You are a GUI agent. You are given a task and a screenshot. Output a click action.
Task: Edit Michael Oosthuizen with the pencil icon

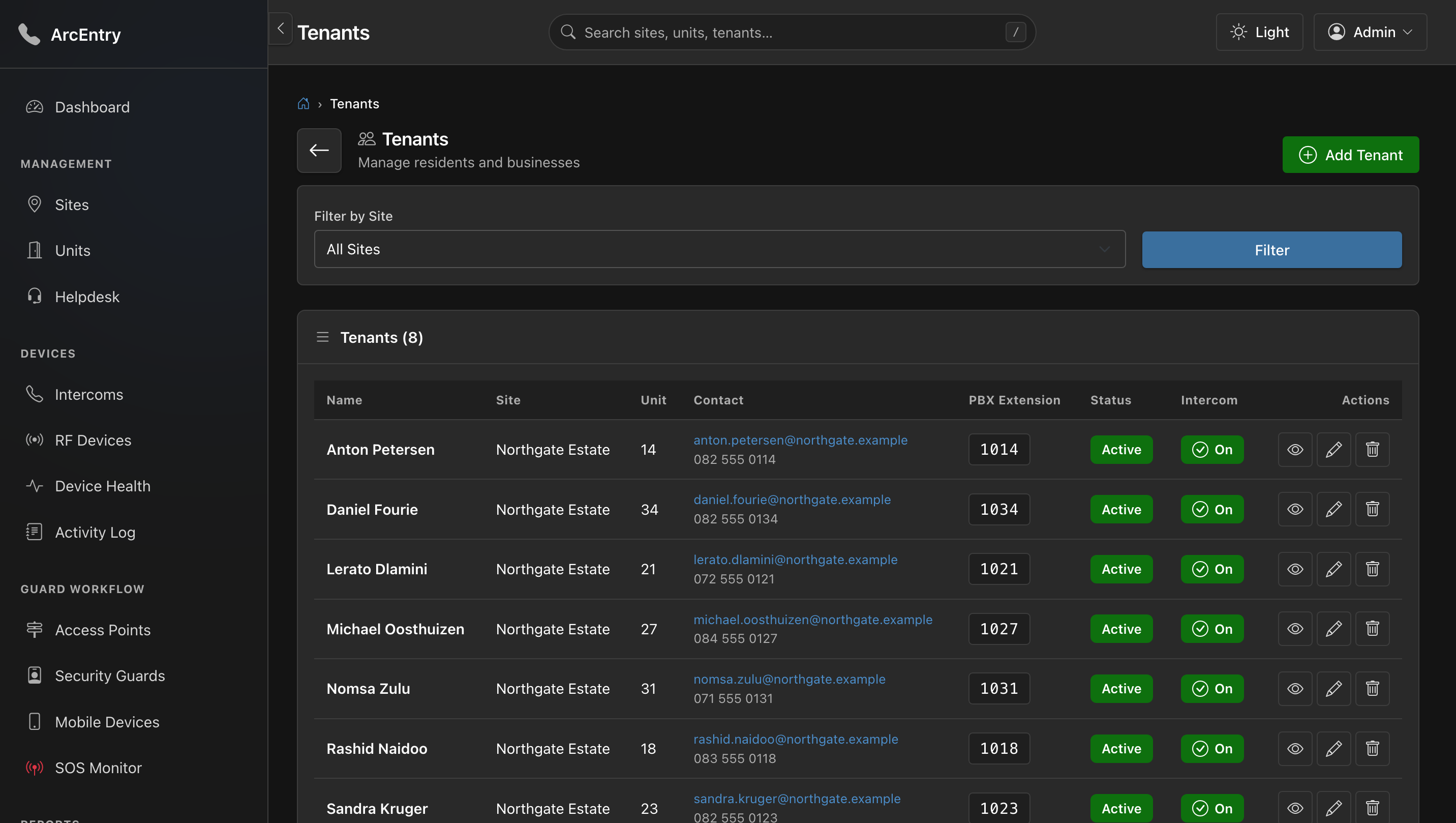(x=1334, y=629)
